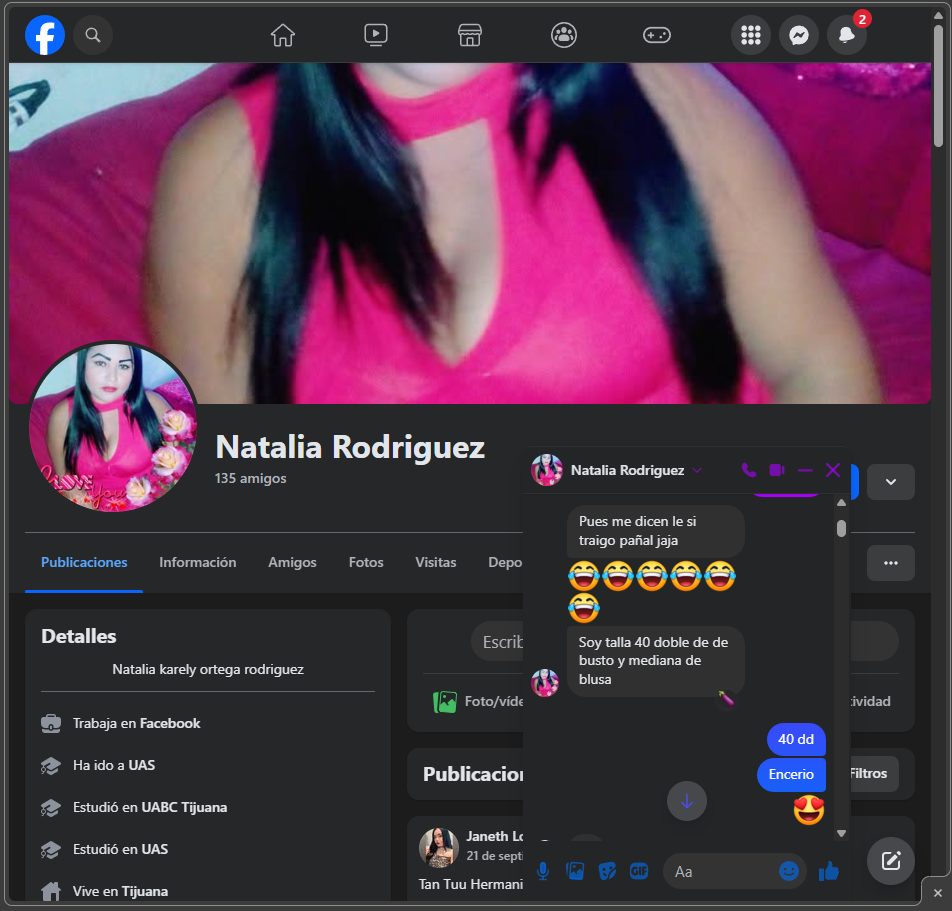952x911 pixels.
Task: Open chat options via chevron next to Natalia Rodriguez
Action: pyautogui.click(x=697, y=469)
